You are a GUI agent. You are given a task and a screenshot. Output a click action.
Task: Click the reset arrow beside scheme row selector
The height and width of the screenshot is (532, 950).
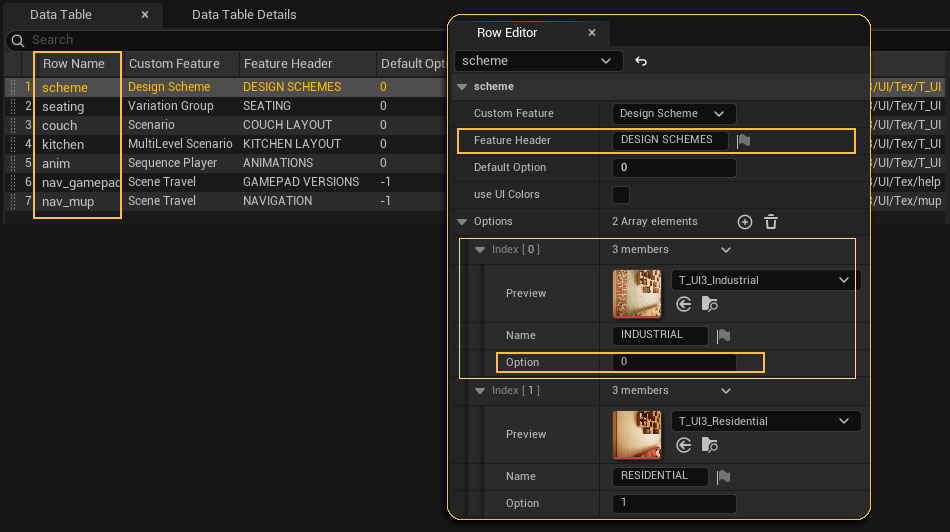[x=641, y=61]
